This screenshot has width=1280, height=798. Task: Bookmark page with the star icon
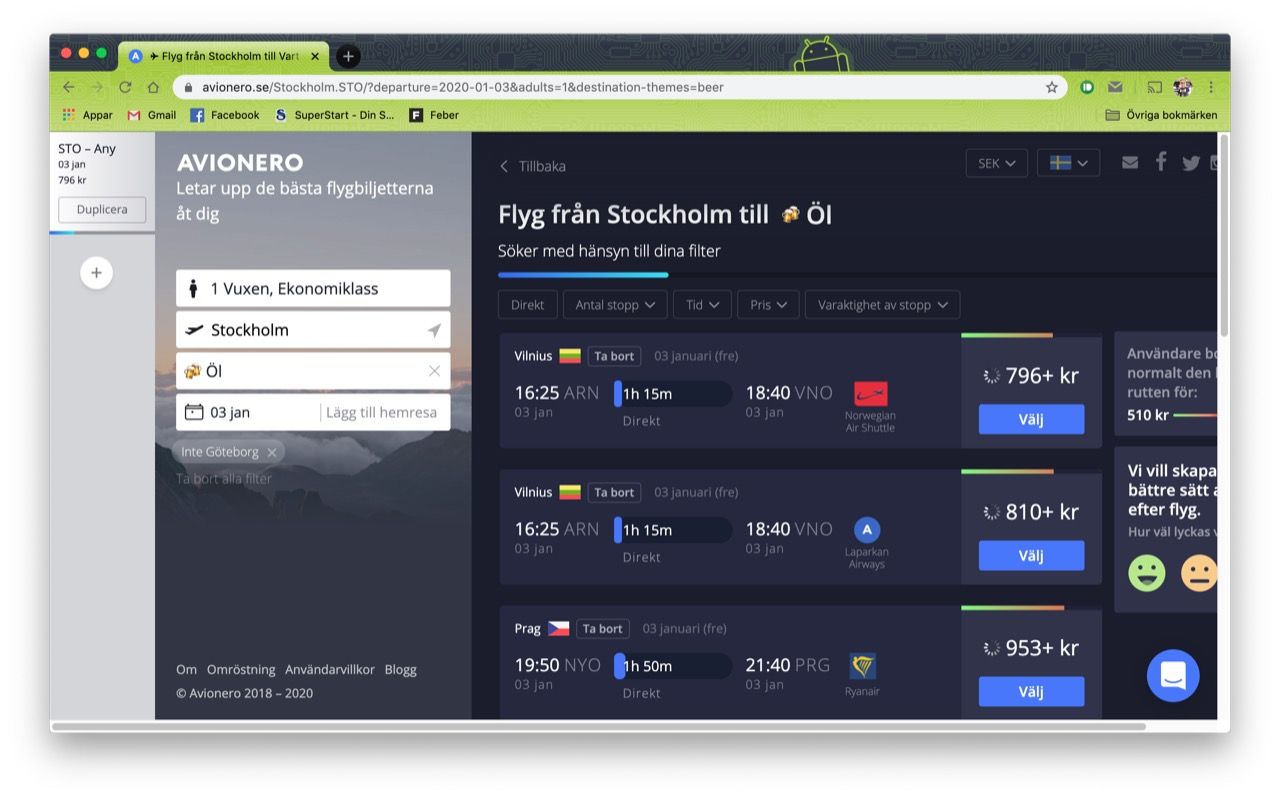(1051, 87)
